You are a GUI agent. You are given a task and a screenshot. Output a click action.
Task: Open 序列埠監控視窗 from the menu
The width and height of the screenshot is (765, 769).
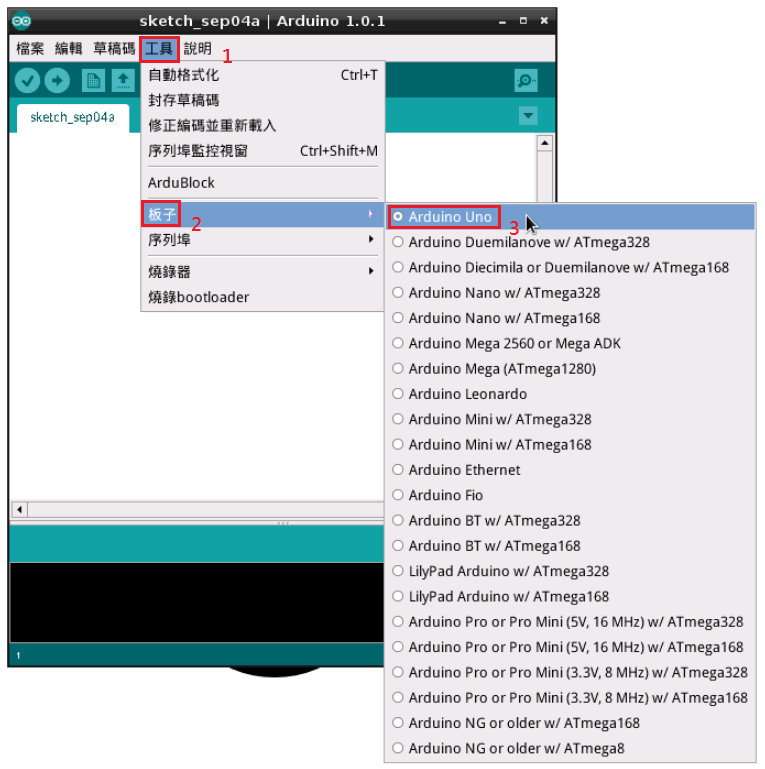pyautogui.click(x=262, y=151)
